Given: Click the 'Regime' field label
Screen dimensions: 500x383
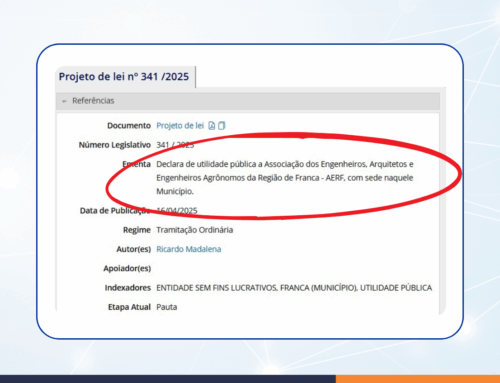Looking at the screenshot, I should click(137, 230).
